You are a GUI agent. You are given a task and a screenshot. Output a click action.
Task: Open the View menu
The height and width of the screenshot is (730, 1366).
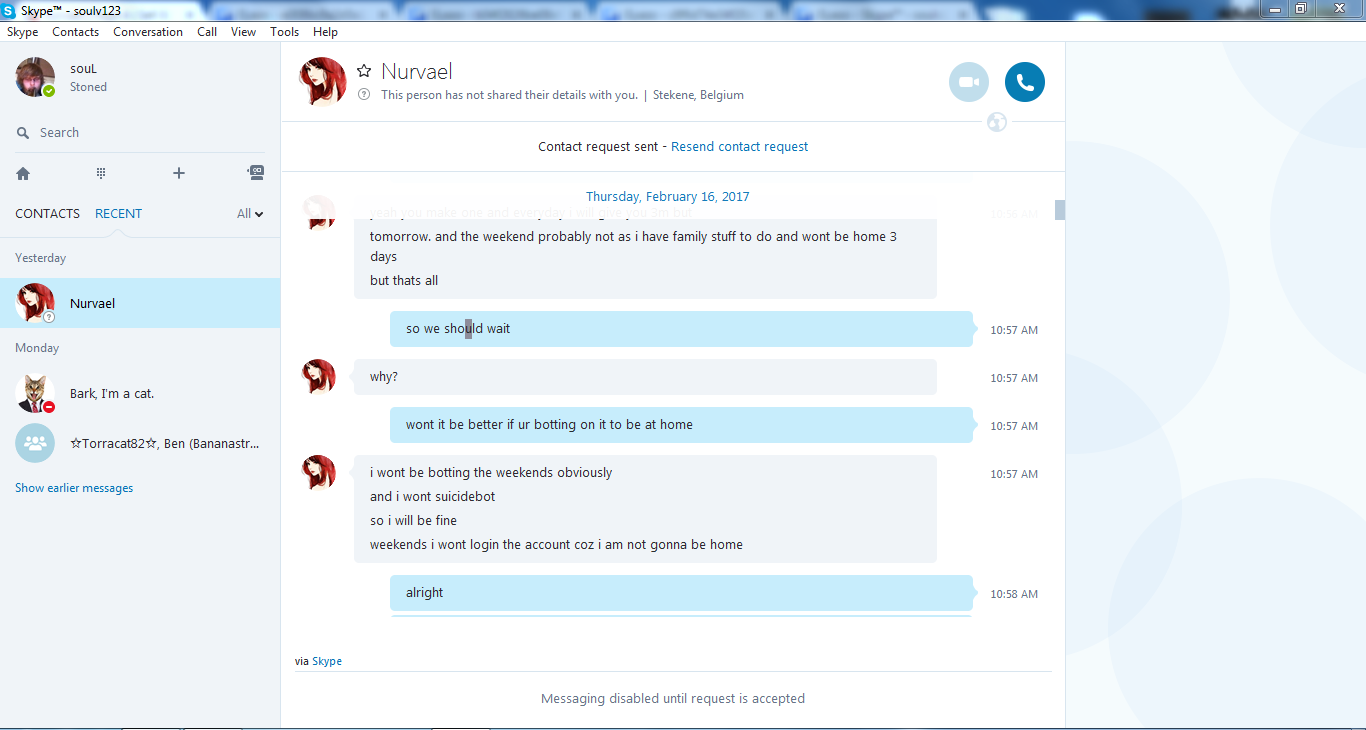click(244, 32)
